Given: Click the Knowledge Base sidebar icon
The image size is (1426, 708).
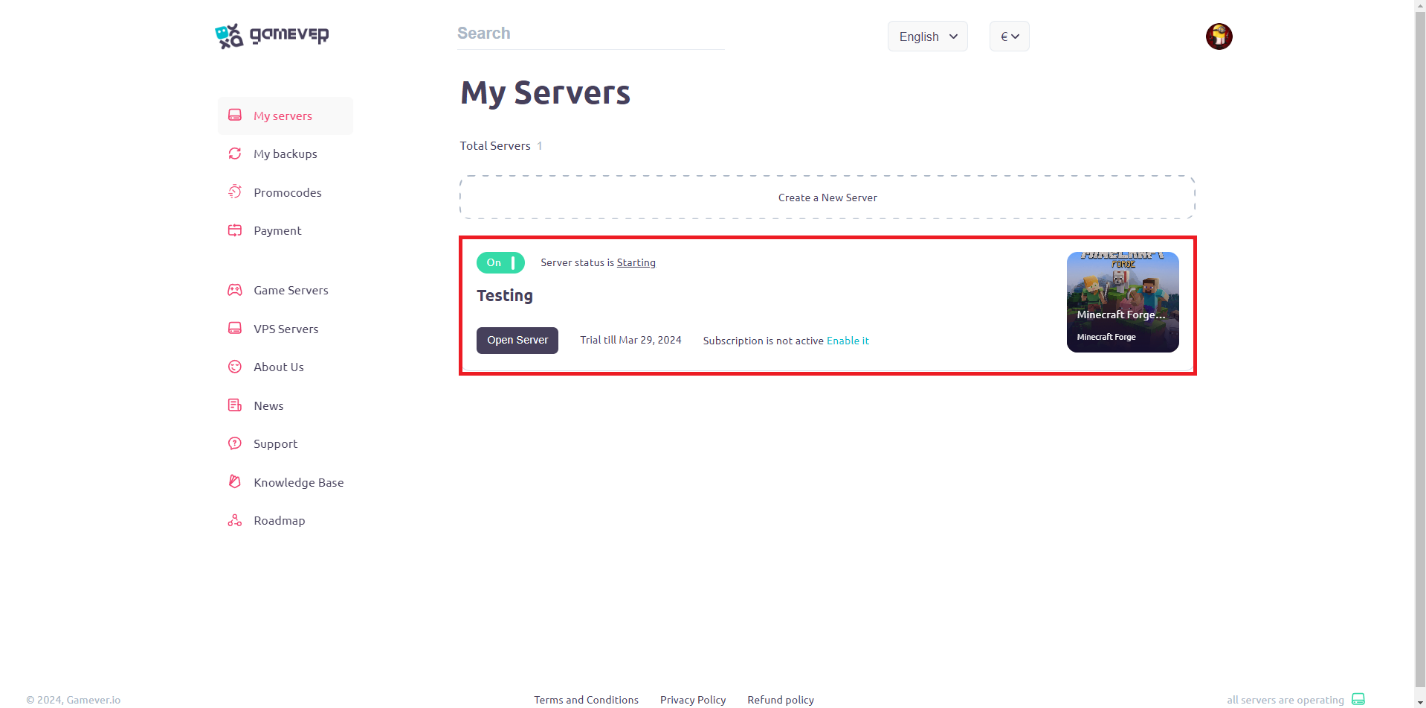Looking at the screenshot, I should (x=235, y=482).
